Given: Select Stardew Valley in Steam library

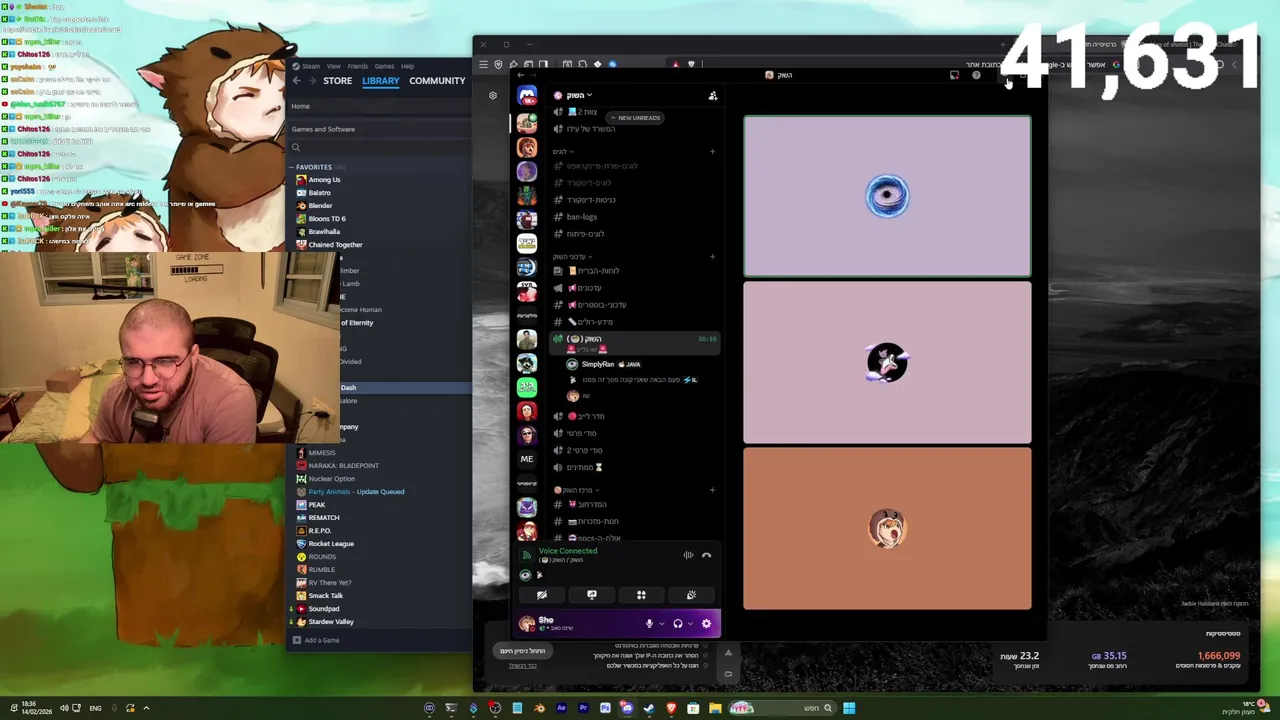Looking at the screenshot, I should tap(331, 622).
